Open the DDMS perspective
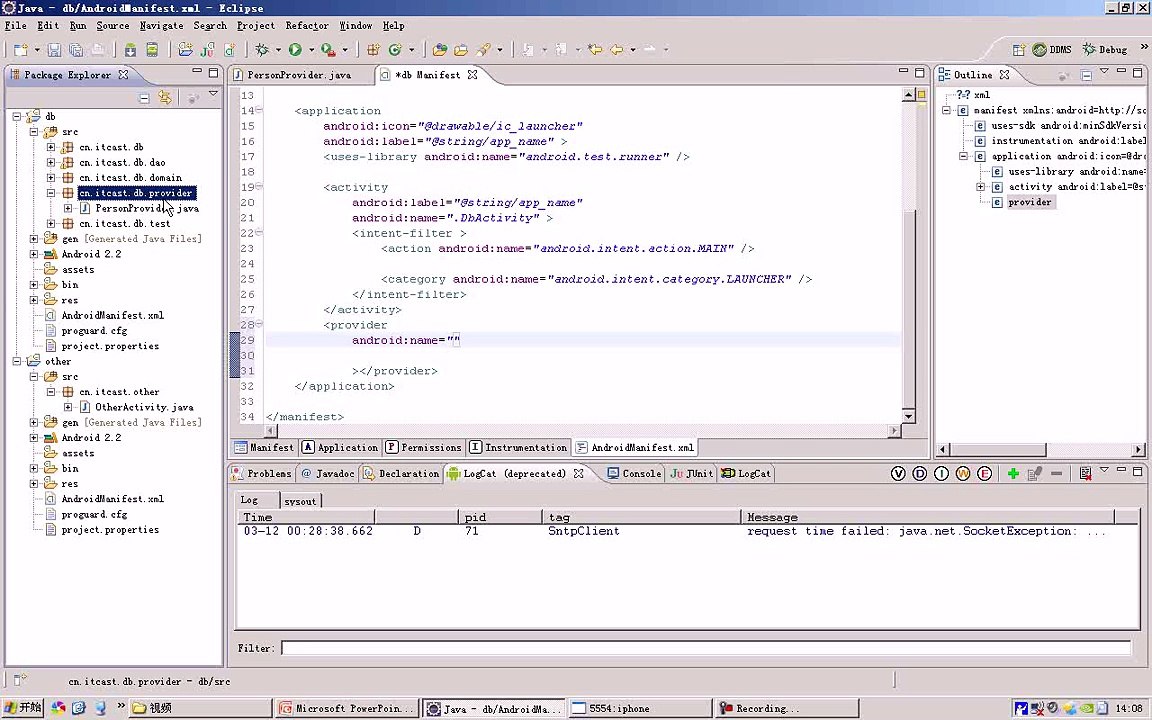The height and width of the screenshot is (720, 1152). point(1053,49)
